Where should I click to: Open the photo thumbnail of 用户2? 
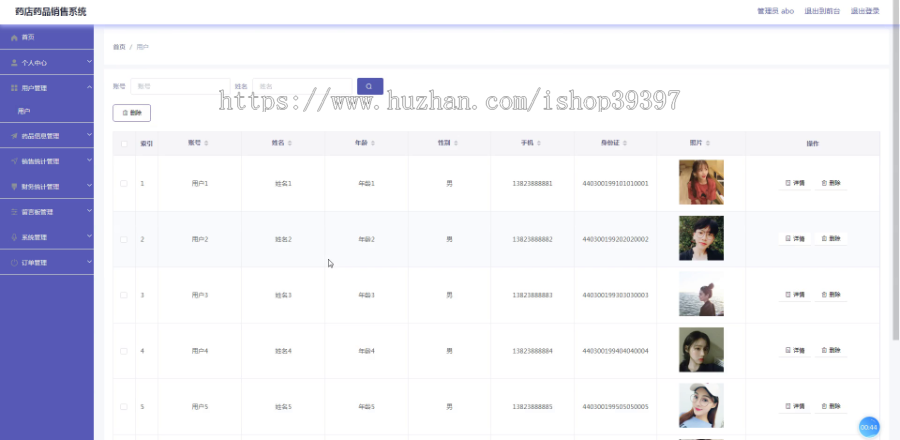click(x=701, y=238)
